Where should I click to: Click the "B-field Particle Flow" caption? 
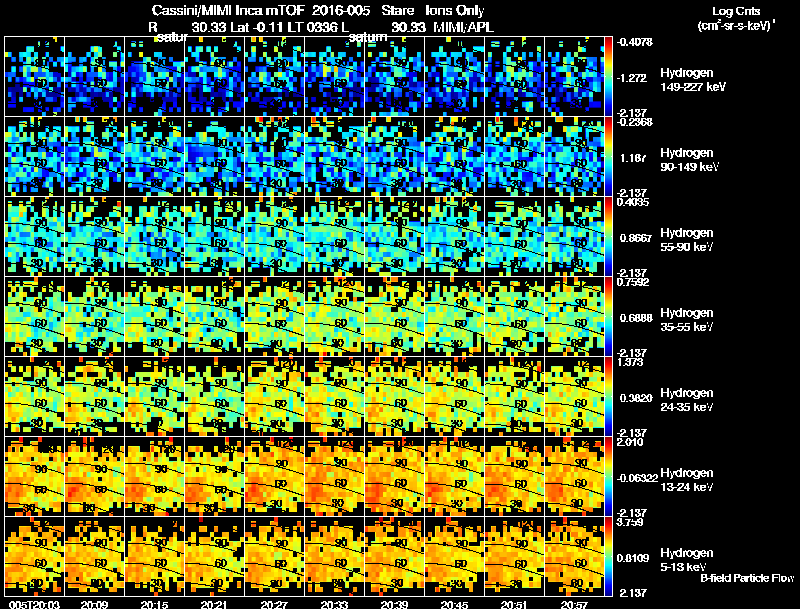747,578
